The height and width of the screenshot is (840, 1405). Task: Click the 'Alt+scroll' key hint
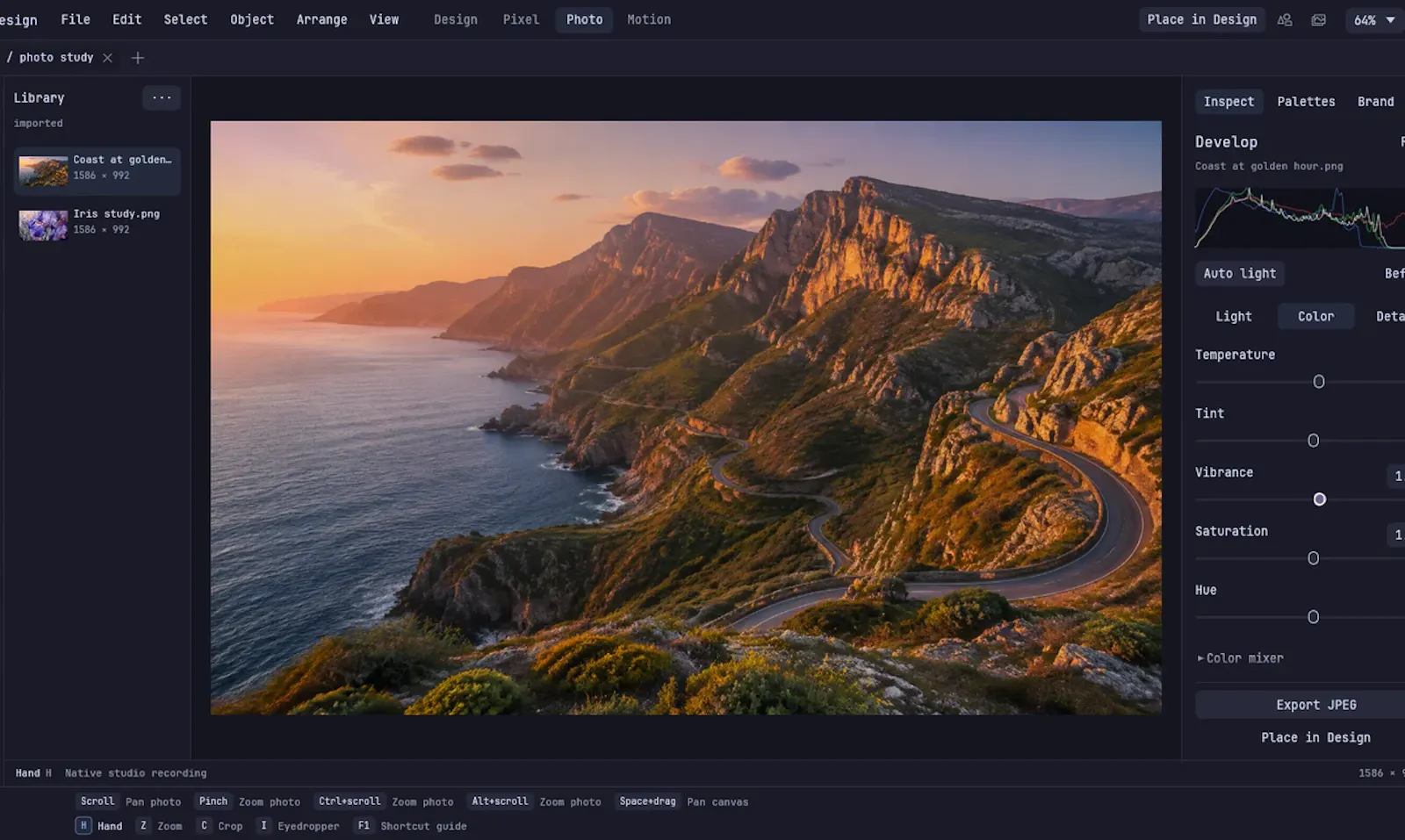coord(500,801)
